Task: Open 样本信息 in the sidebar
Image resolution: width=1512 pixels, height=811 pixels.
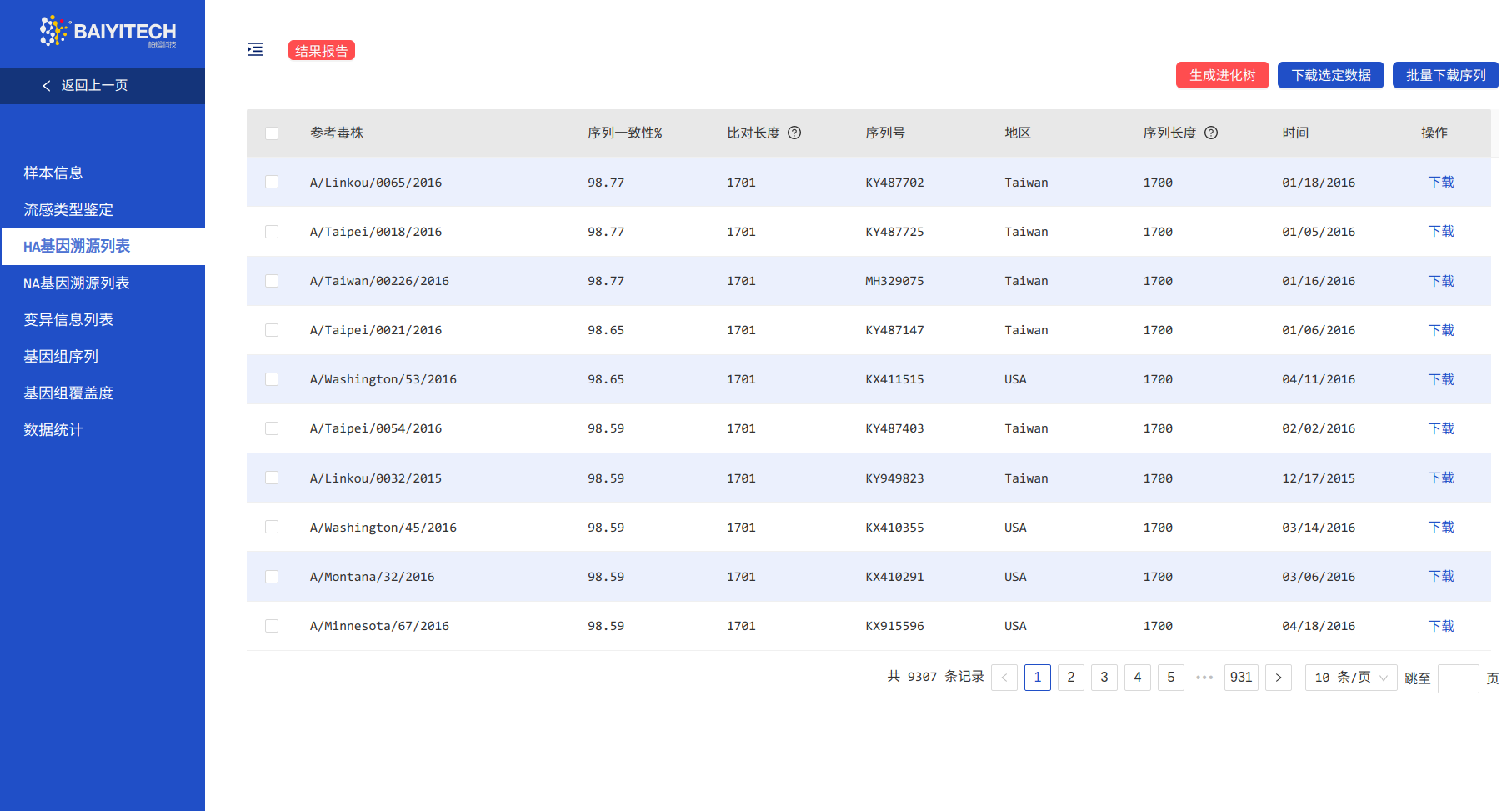Action: tap(103, 173)
